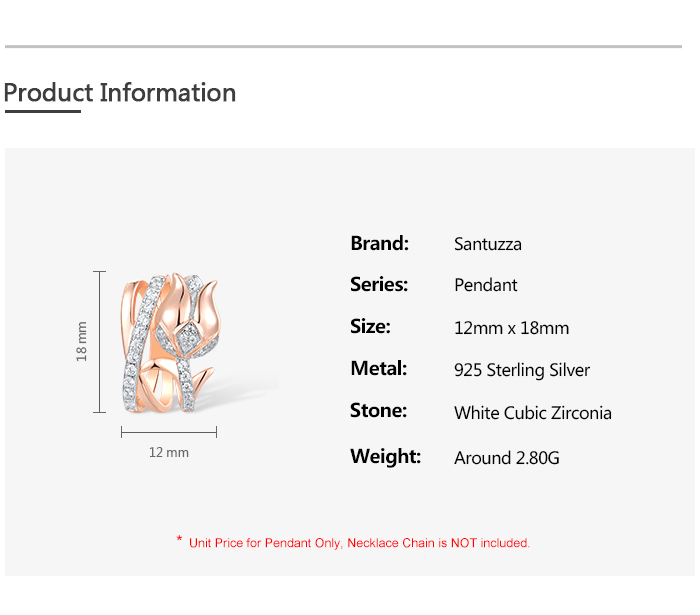
Task: Click the Weight: label
Action: pyautogui.click(x=385, y=457)
